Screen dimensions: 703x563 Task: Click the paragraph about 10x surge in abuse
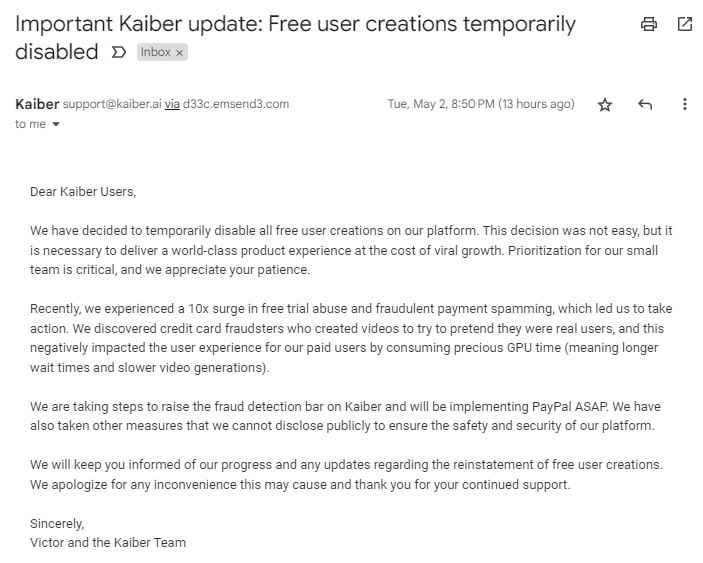(351, 338)
